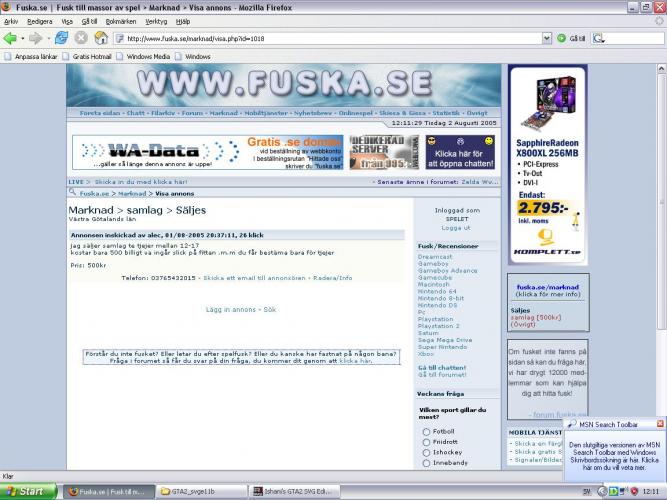The height and width of the screenshot is (500, 667).
Task: Switch to GTA2_svge1.1b taskbar folder
Action: click(x=201, y=491)
